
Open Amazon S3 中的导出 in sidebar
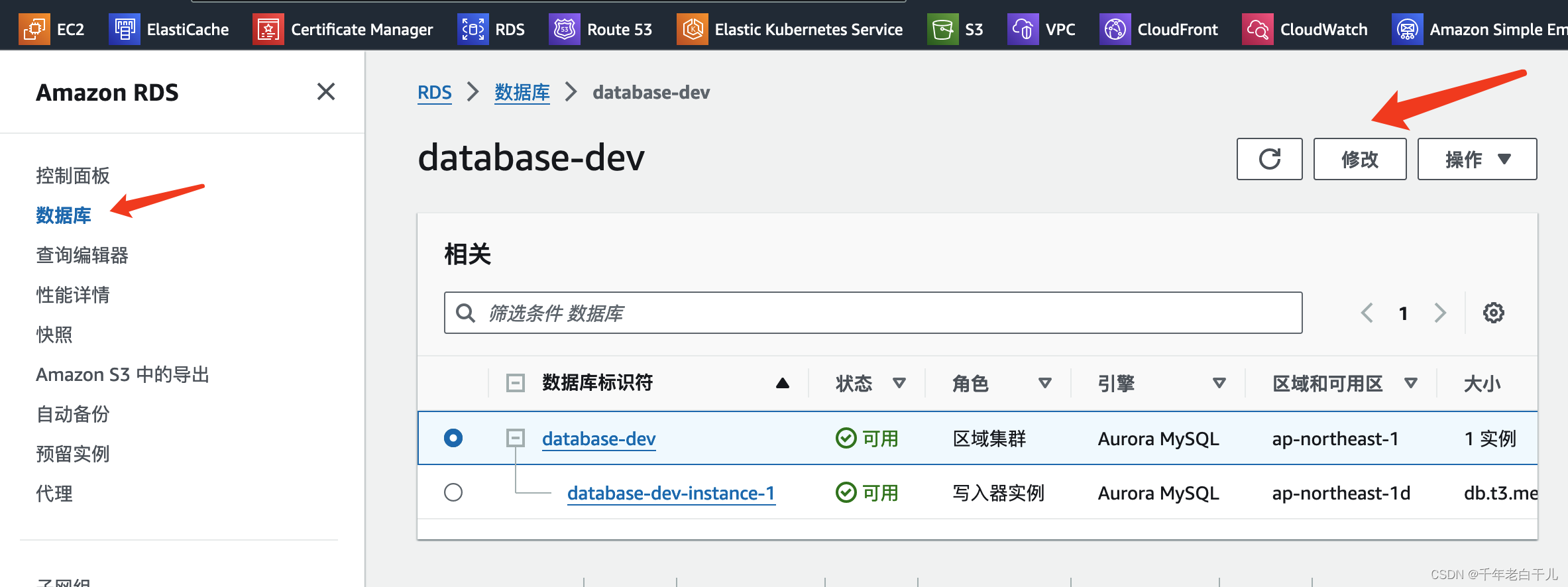click(x=123, y=374)
